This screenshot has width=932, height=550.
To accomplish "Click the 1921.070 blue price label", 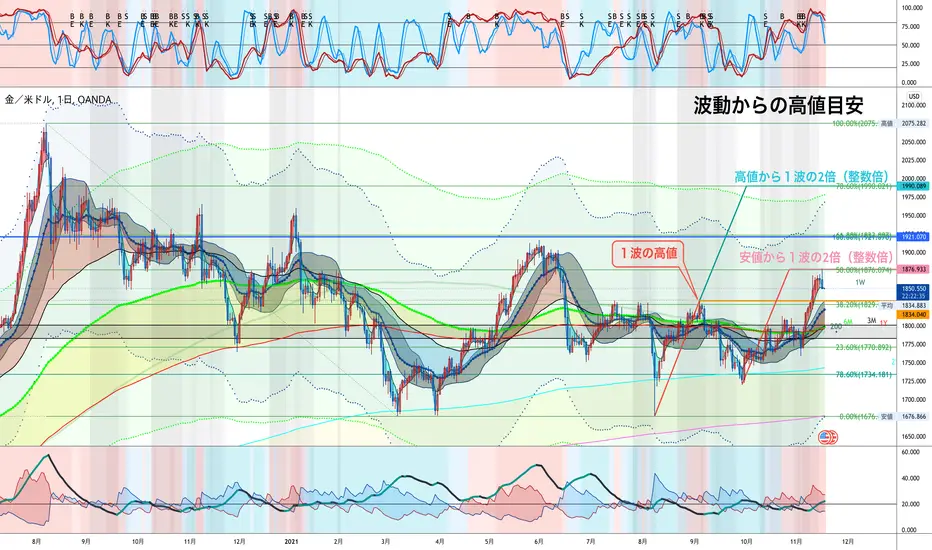I will tap(914, 237).
